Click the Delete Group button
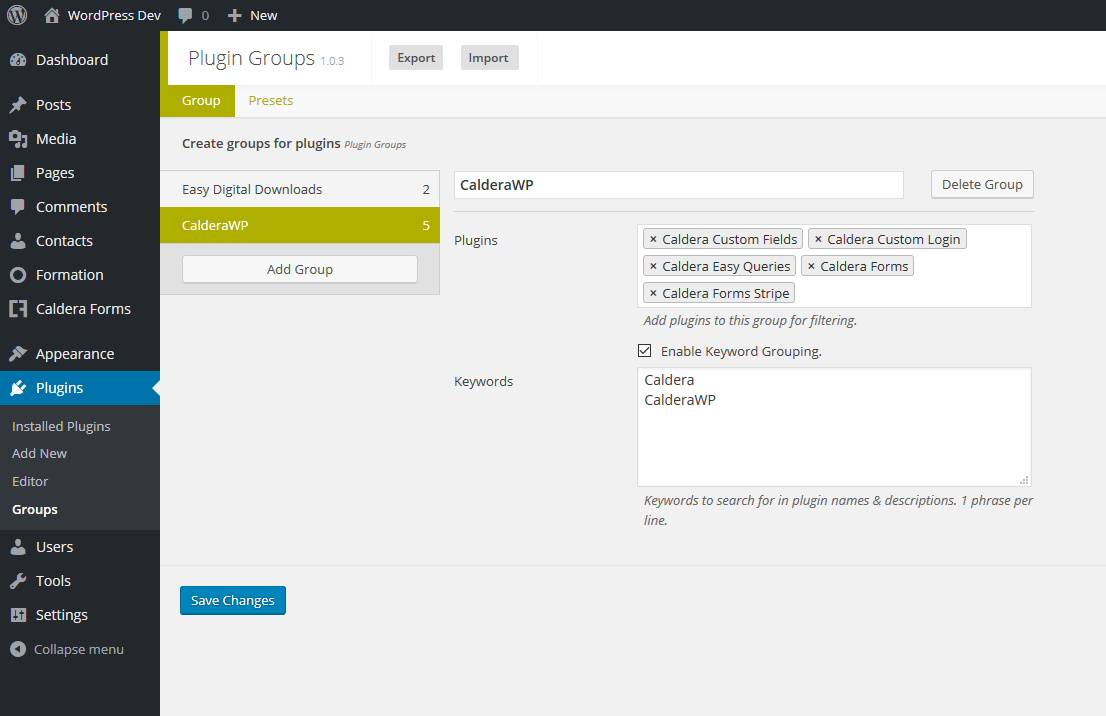The width and height of the screenshot is (1106, 716). [x=982, y=184]
